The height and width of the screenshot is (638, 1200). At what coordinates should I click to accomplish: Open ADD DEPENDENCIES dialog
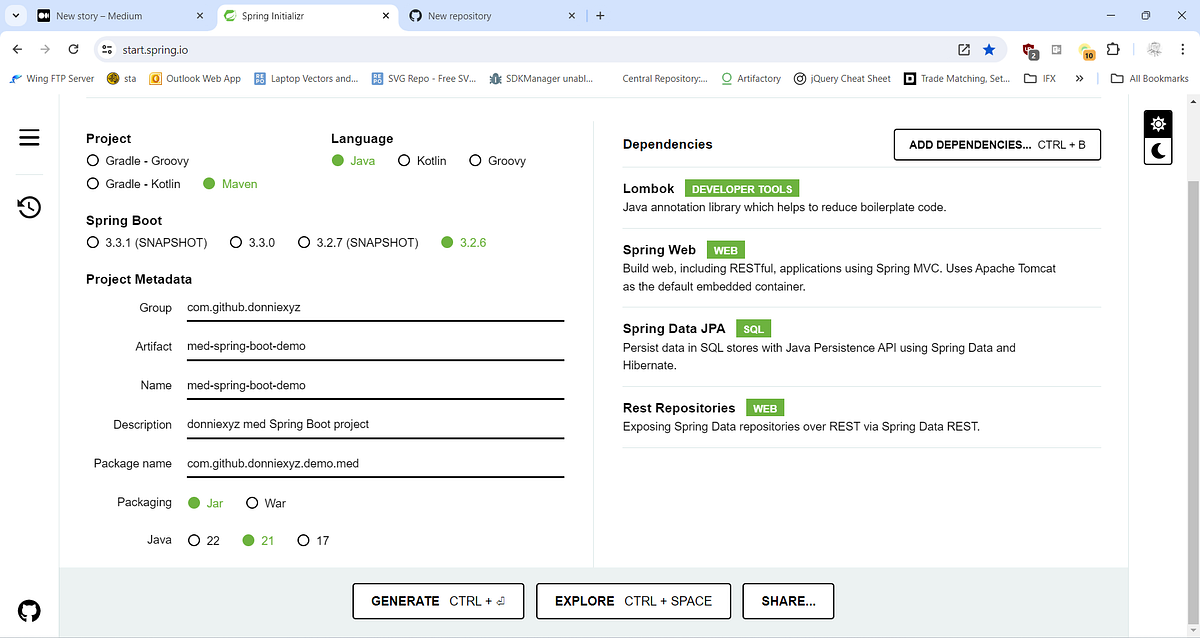point(996,144)
